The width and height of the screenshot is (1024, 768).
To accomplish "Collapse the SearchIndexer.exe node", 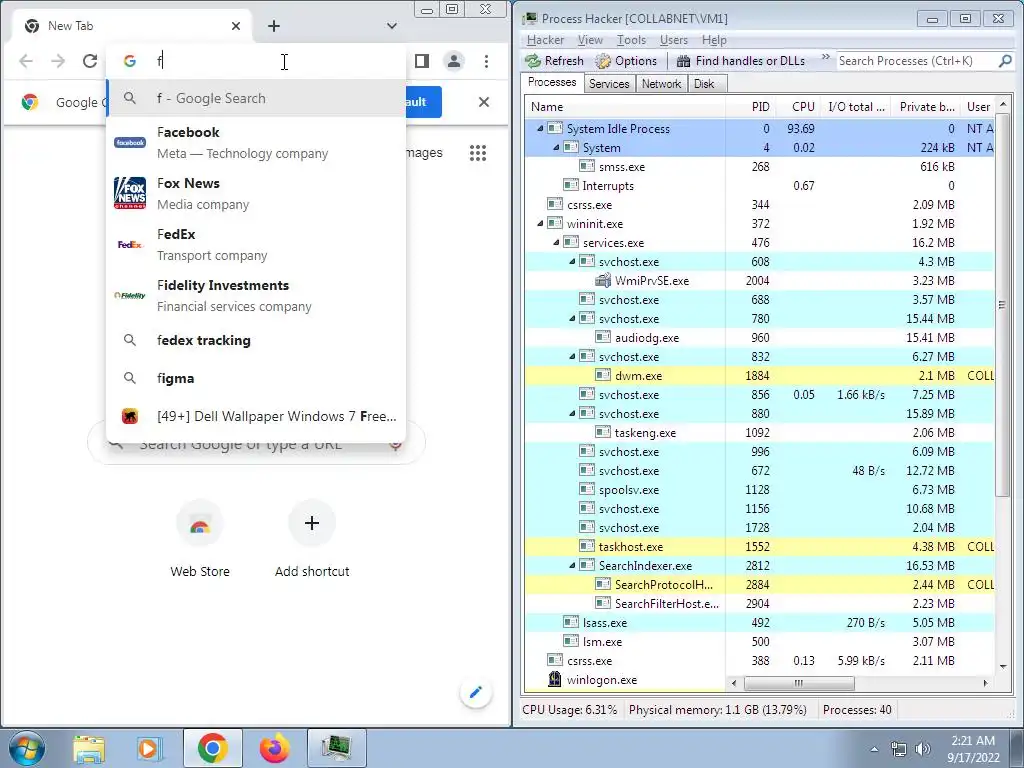I will (572, 566).
